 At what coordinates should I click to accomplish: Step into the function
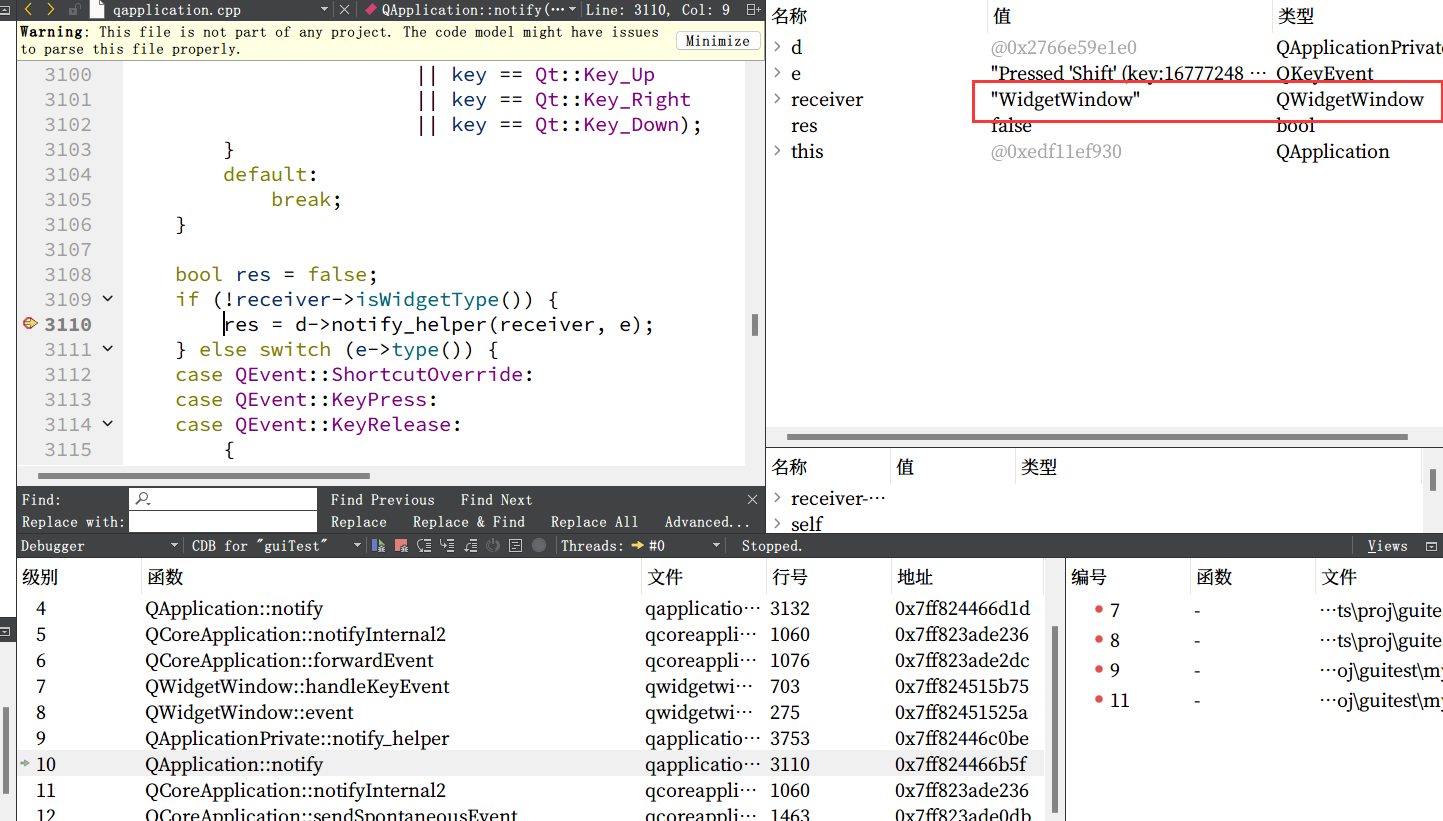(447, 546)
